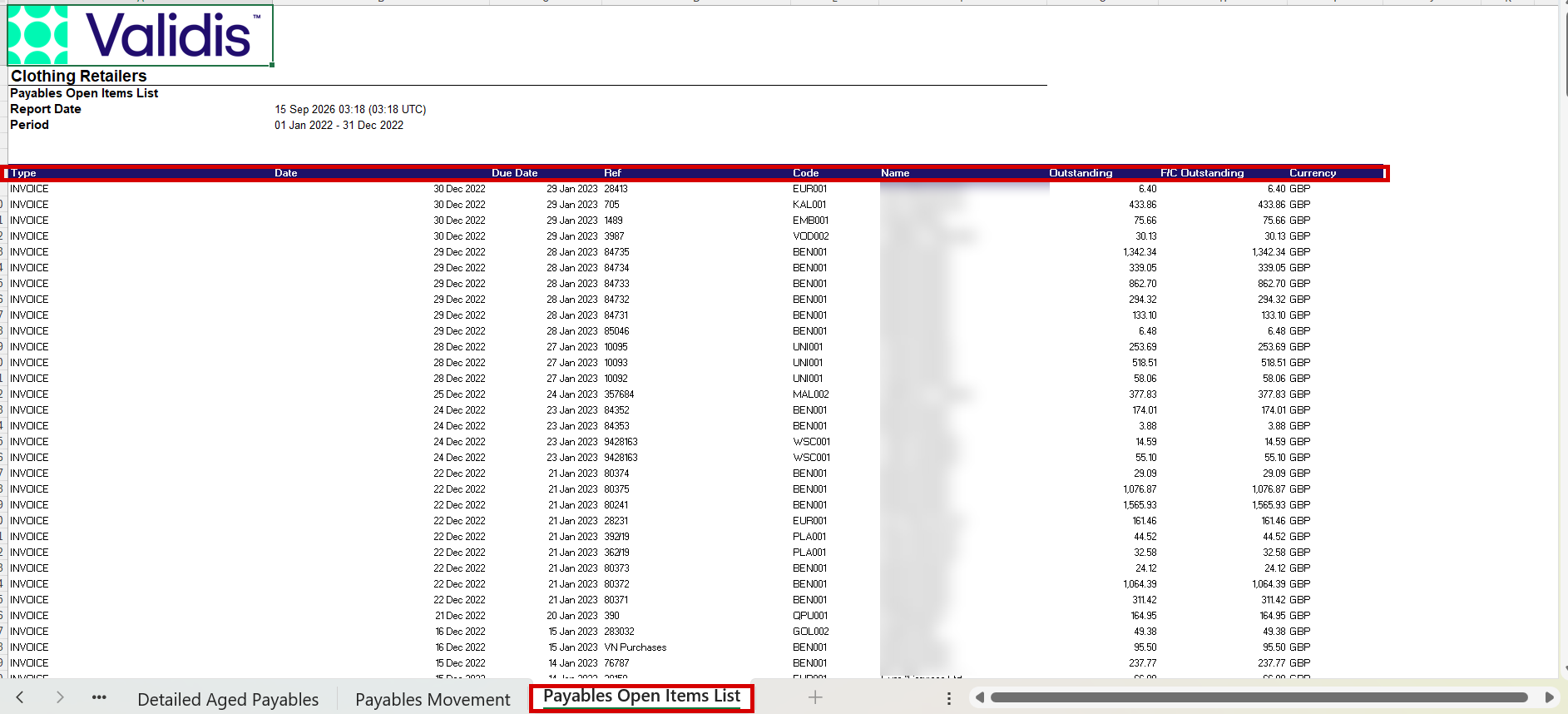Select the period 01 Jan 2022 - 31 Dec 2022 cell
Image resolution: width=1568 pixels, height=714 pixels.
(339, 125)
